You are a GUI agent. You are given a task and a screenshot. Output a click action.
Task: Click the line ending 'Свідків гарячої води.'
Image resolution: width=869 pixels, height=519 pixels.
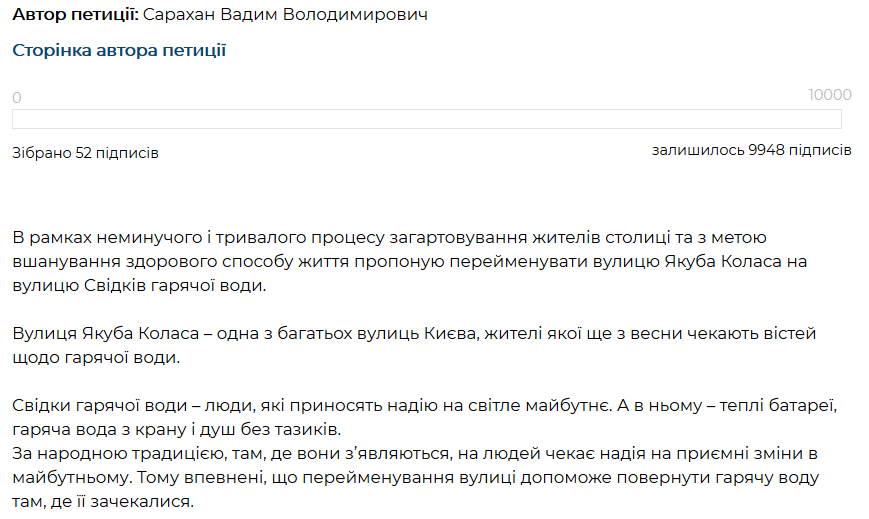pos(140,285)
